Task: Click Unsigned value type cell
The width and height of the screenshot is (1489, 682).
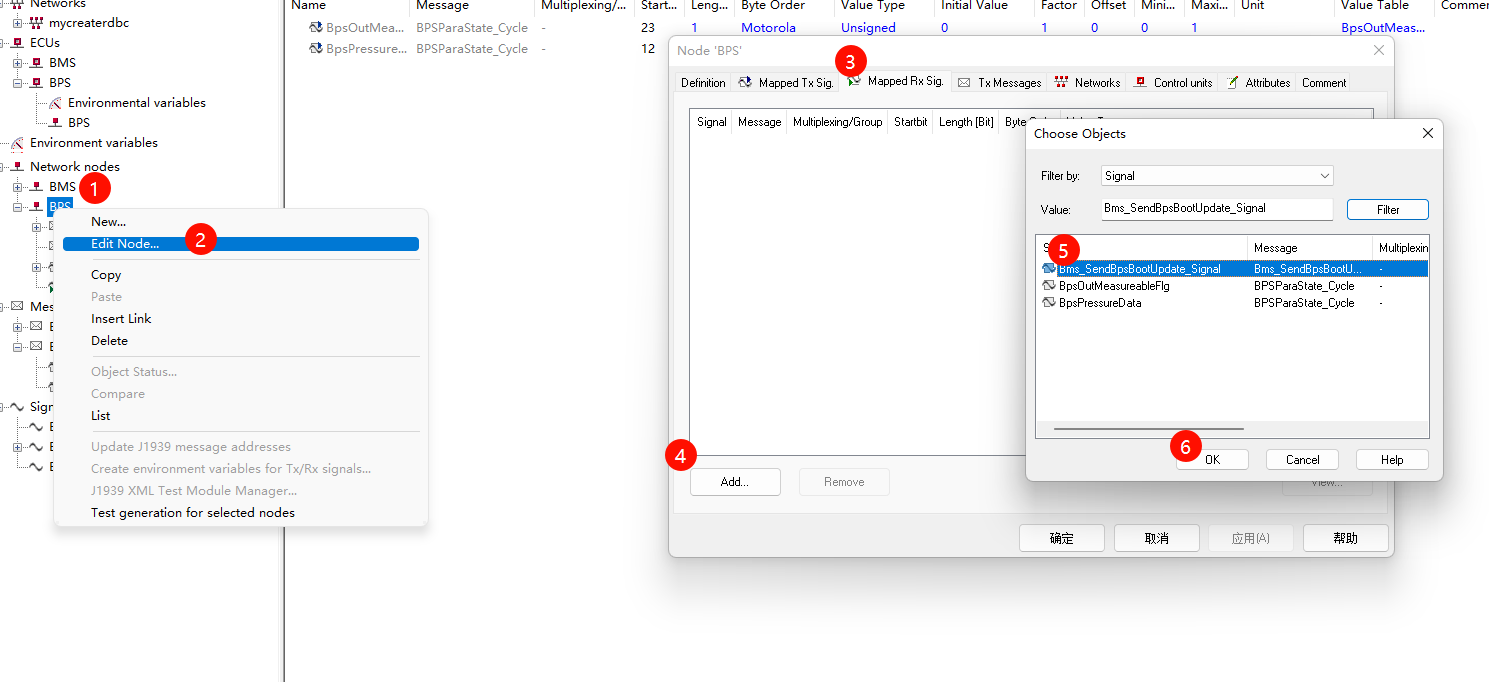Action: click(x=868, y=28)
